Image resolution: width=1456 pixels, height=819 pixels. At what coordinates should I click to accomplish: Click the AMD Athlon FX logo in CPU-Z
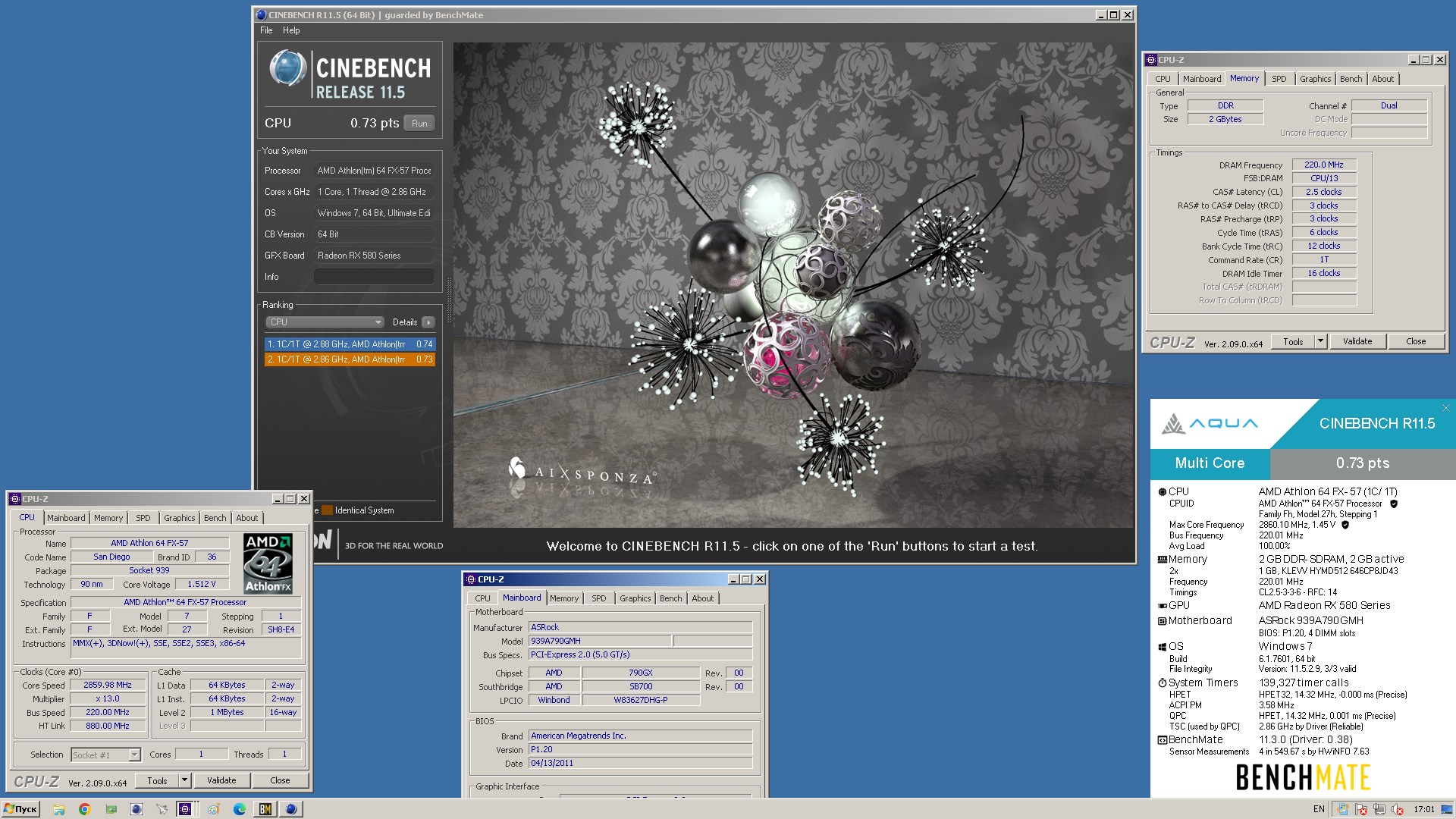click(x=268, y=563)
